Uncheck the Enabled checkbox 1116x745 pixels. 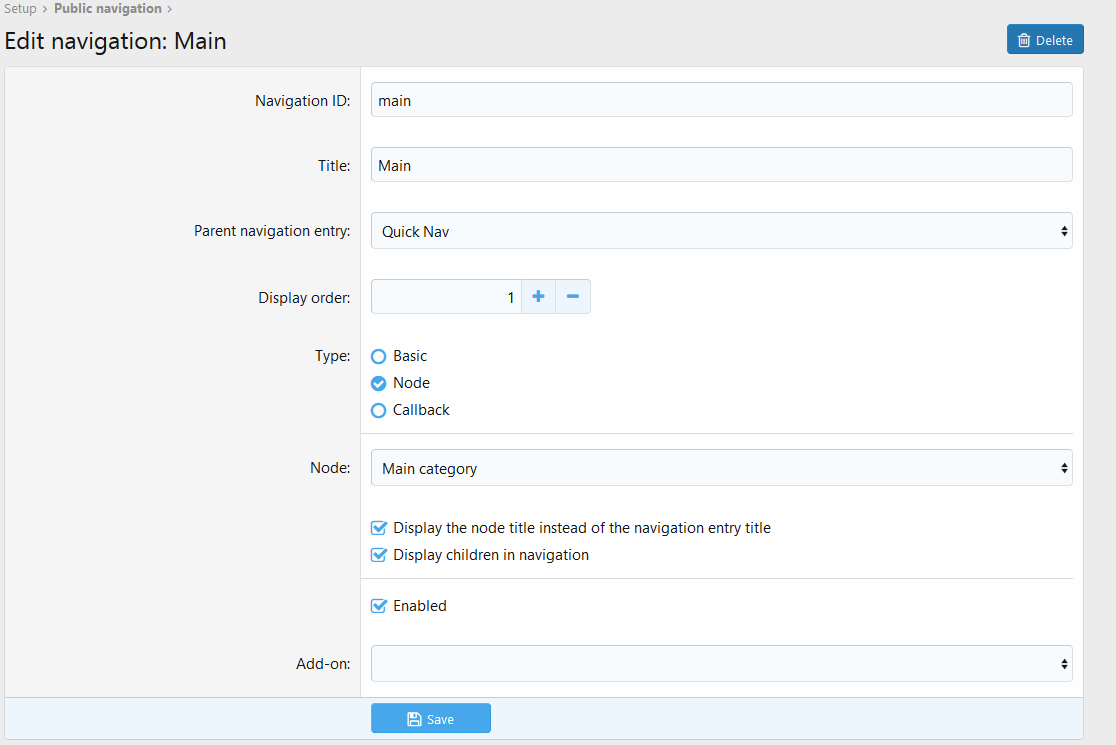click(379, 606)
